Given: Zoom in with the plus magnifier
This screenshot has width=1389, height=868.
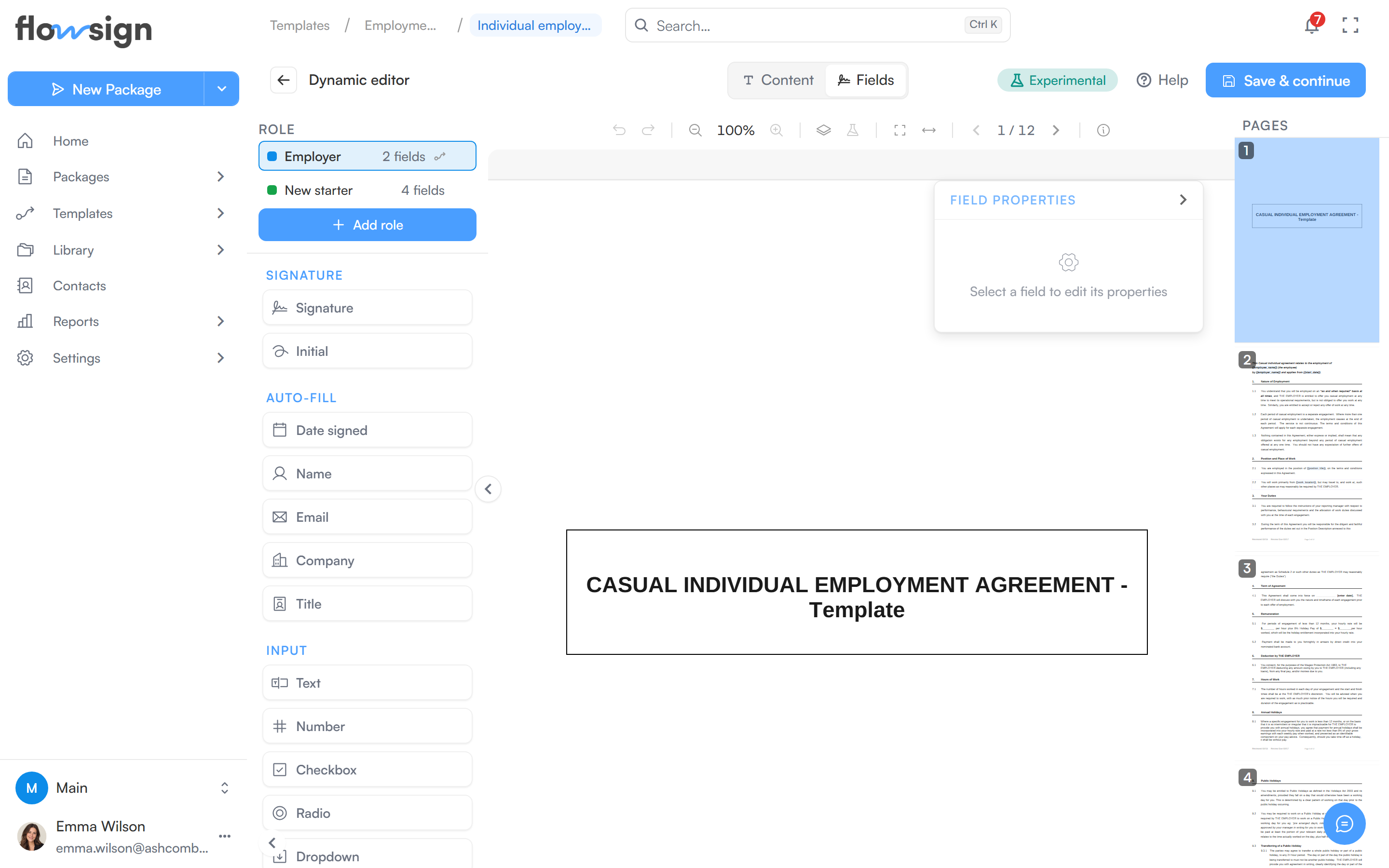Looking at the screenshot, I should click(x=776, y=130).
